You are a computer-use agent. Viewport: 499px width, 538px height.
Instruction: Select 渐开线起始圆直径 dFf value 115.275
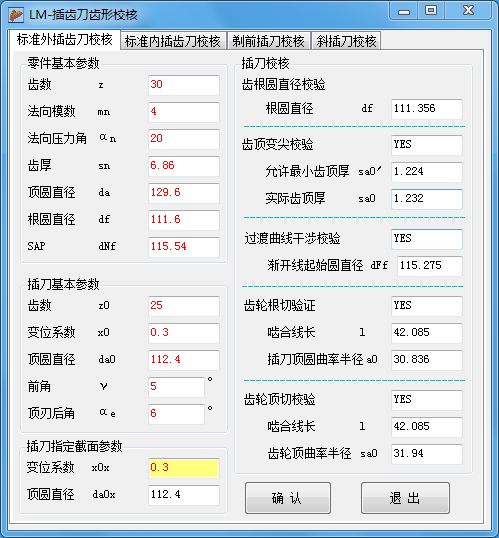tap(430, 266)
